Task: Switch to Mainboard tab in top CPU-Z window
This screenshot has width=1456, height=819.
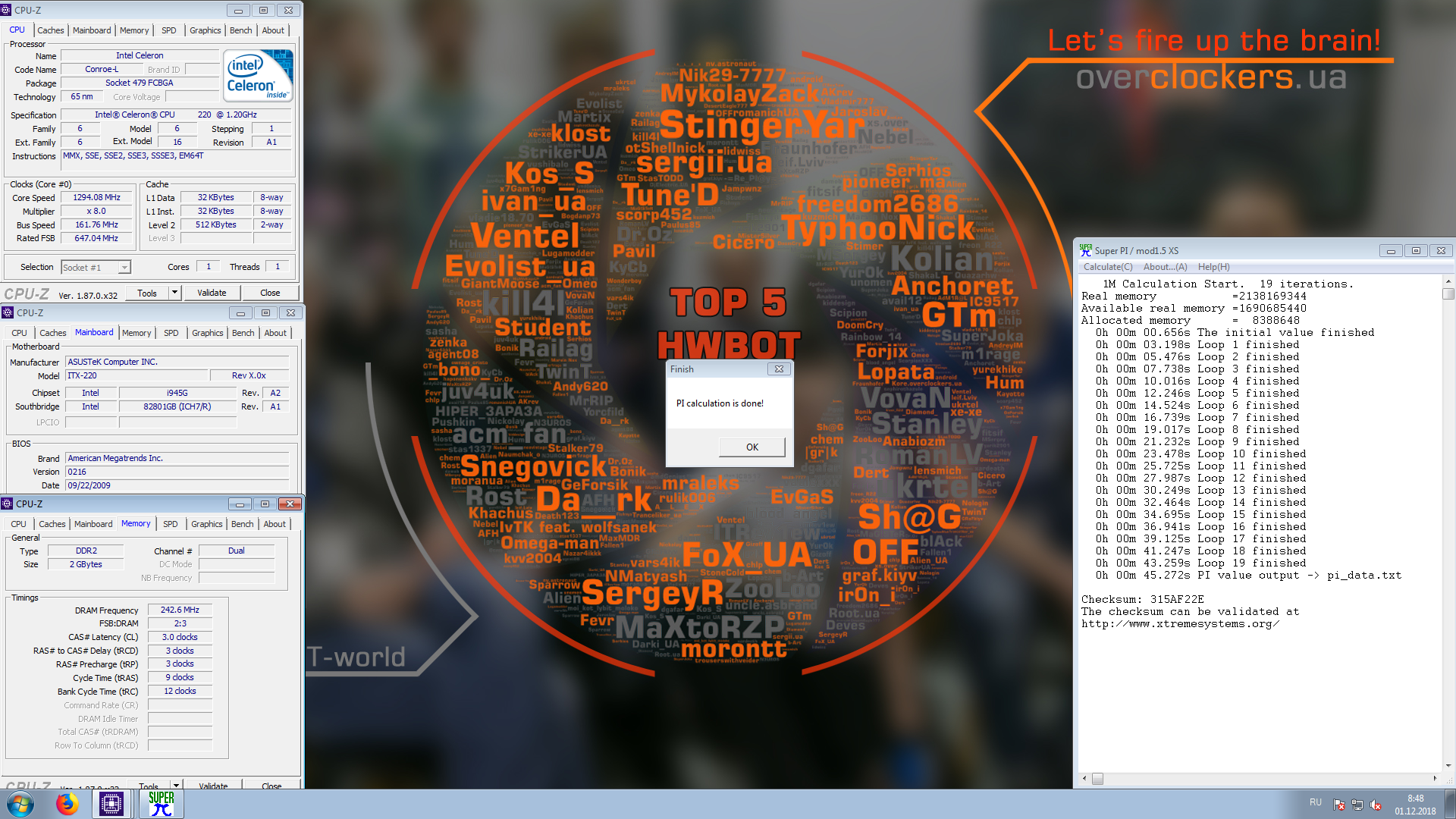Action: tap(92, 30)
